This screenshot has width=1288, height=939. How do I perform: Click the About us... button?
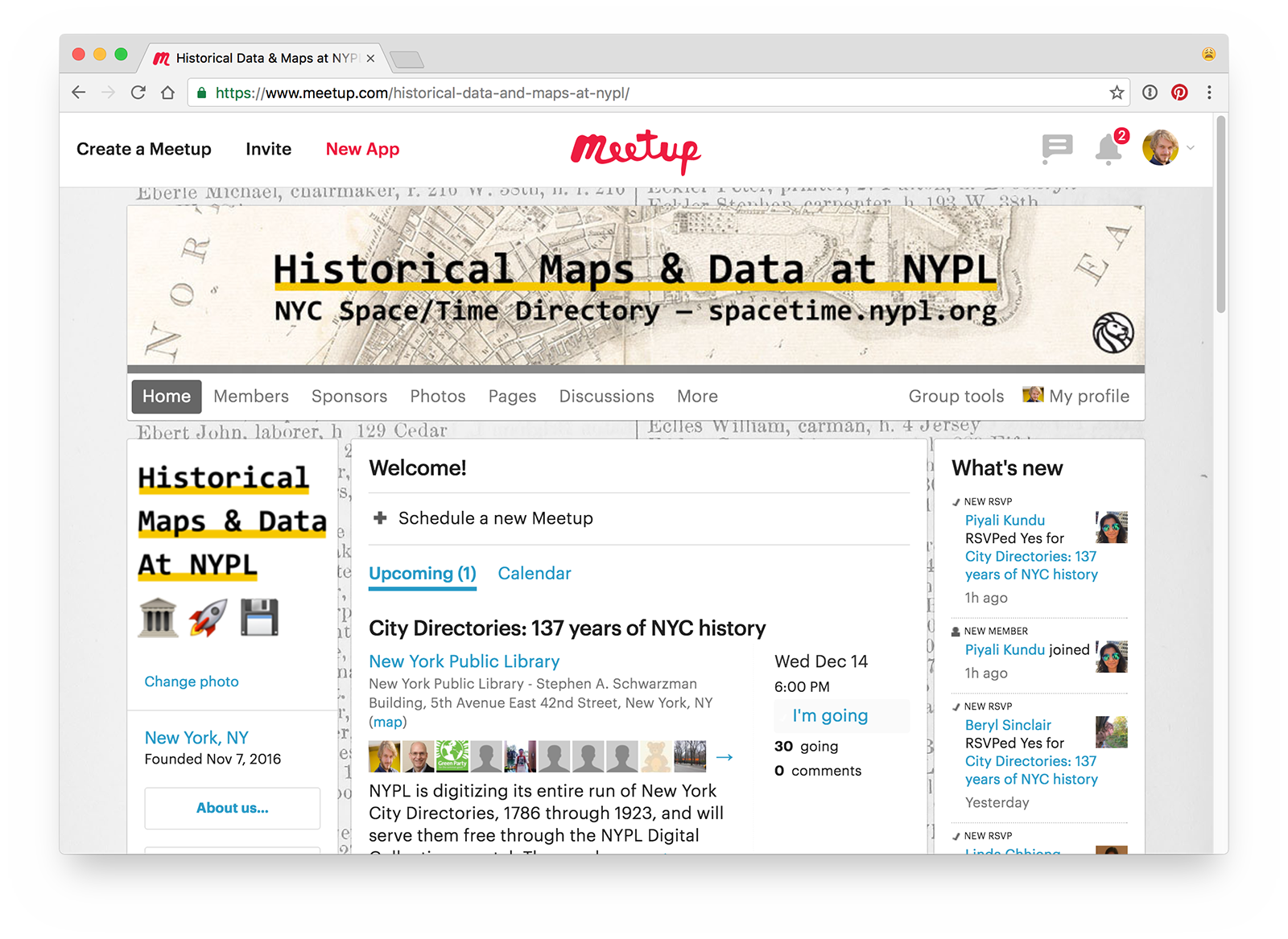(x=233, y=808)
